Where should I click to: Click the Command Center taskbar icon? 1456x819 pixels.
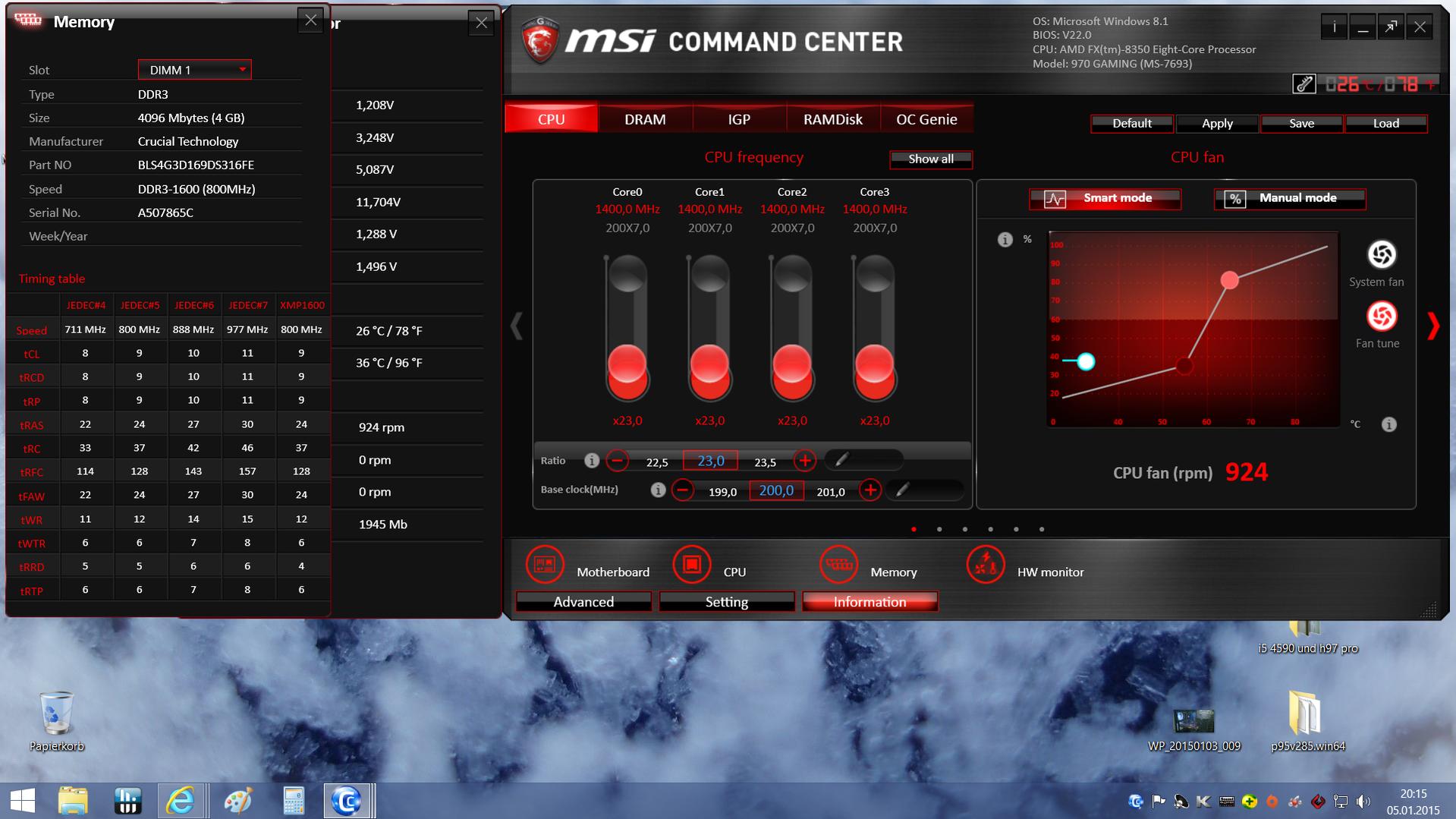(347, 801)
